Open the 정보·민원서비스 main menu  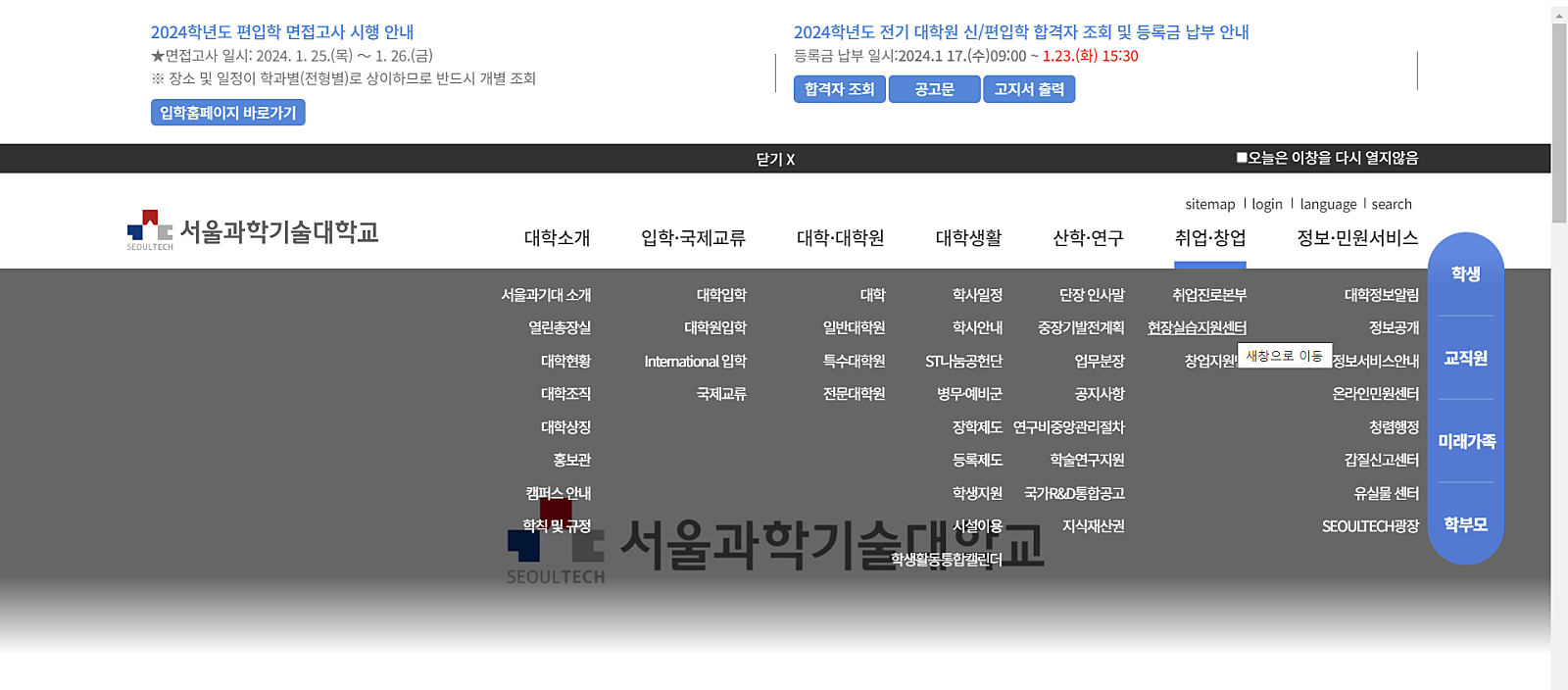[x=1357, y=238]
